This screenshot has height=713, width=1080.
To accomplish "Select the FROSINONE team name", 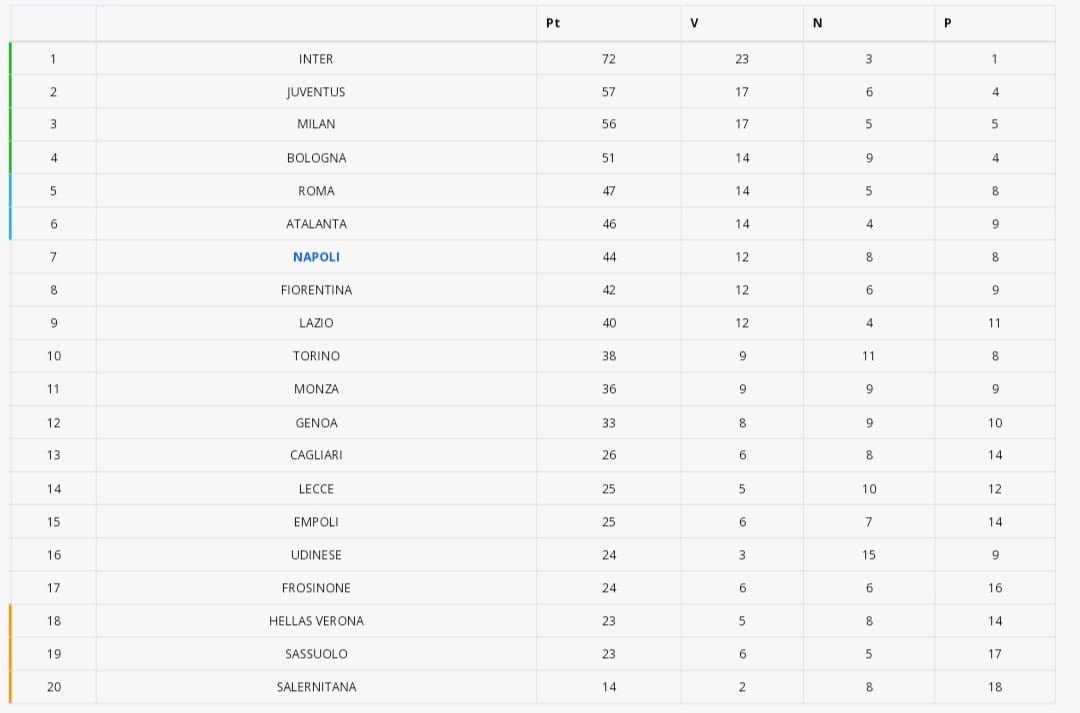I will click(316, 588).
